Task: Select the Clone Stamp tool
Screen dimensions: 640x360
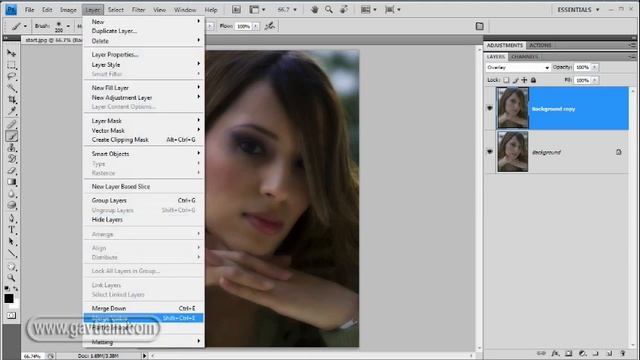Action: 11,148
